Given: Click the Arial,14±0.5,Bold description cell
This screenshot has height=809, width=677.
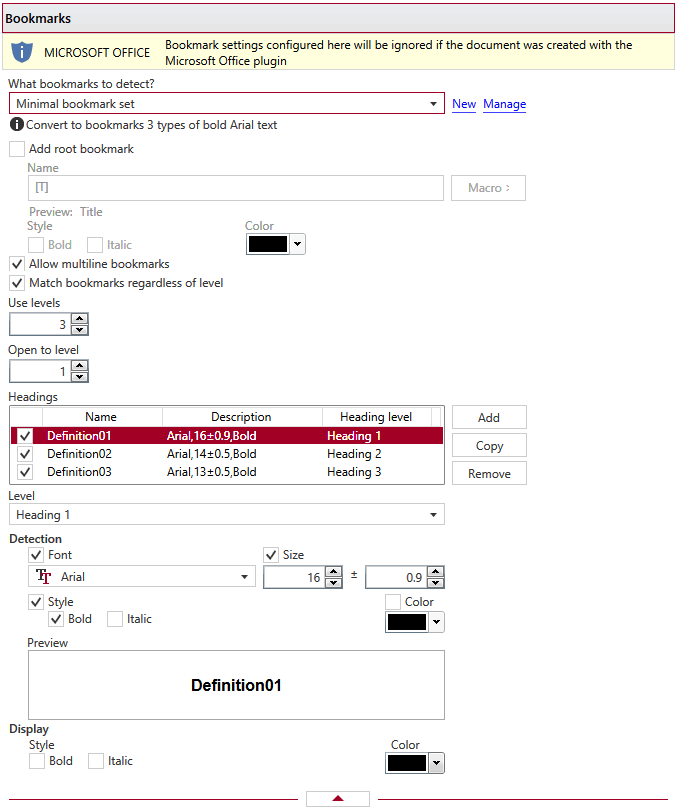Looking at the screenshot, I should 212,454.
